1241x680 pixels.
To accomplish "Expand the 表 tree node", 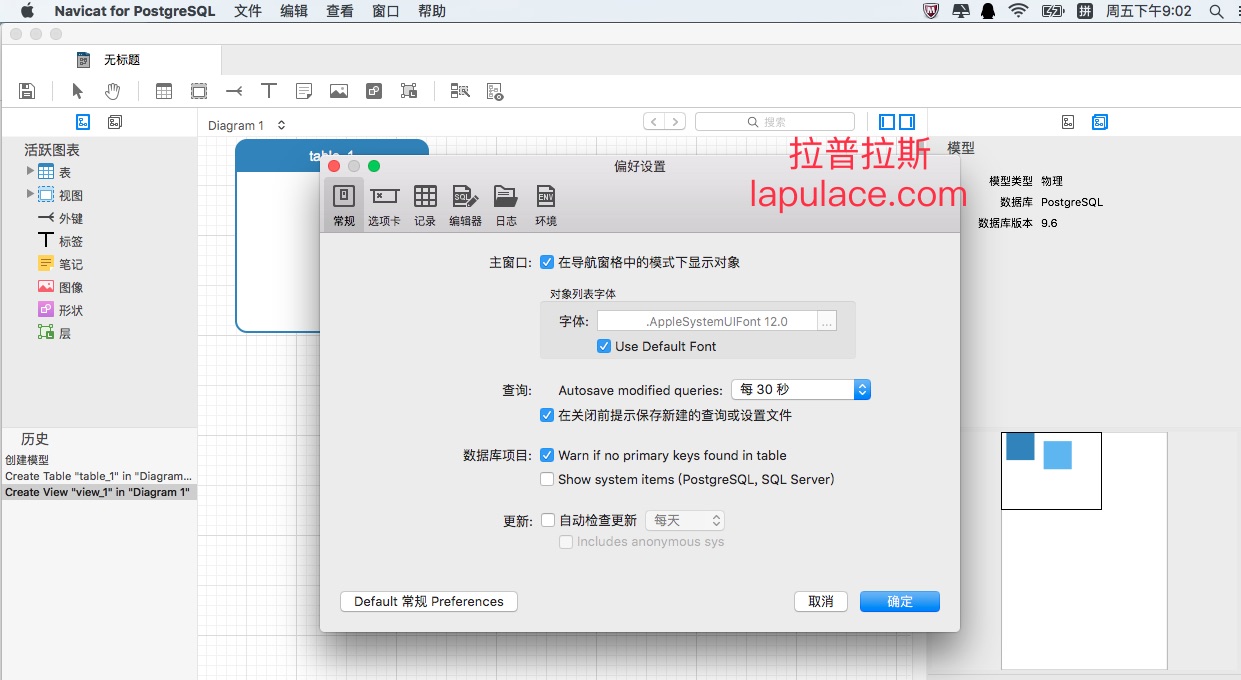I will tap(30, 171).
